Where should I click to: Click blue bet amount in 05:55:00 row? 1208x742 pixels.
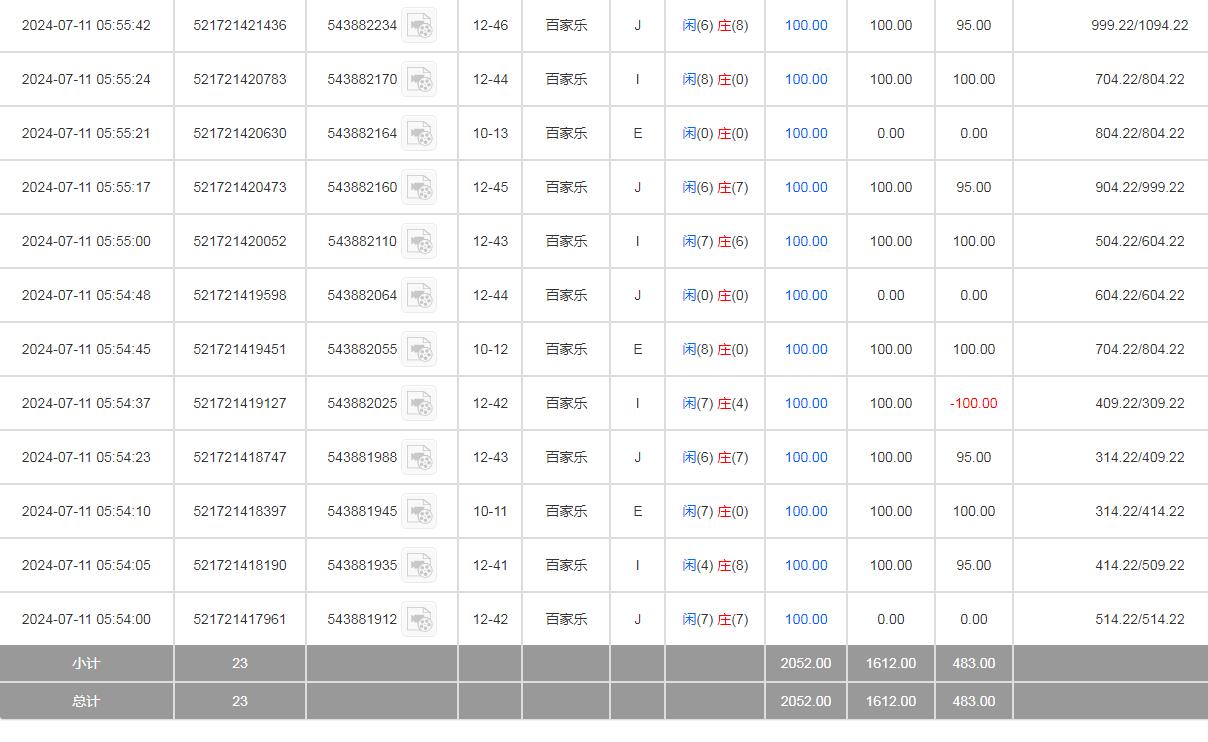coord(805,241)
